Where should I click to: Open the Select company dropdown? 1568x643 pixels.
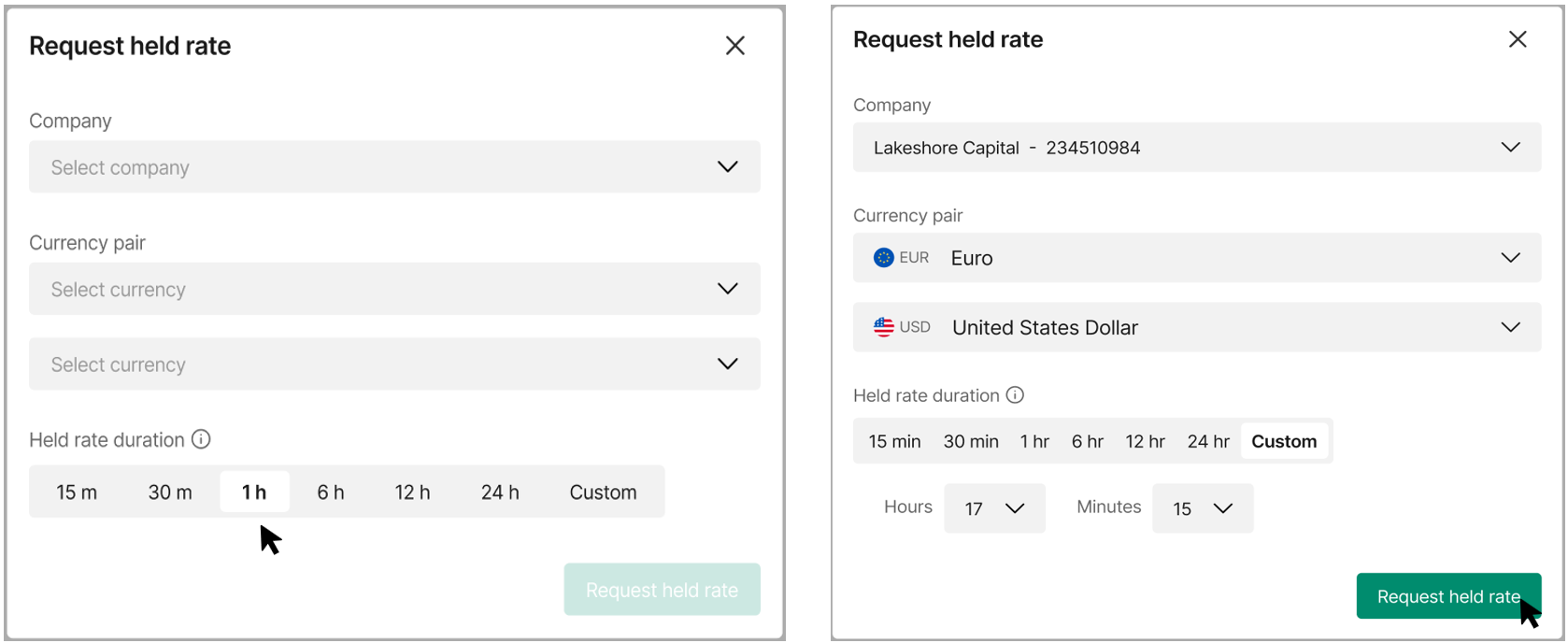[x=394, y=167]
